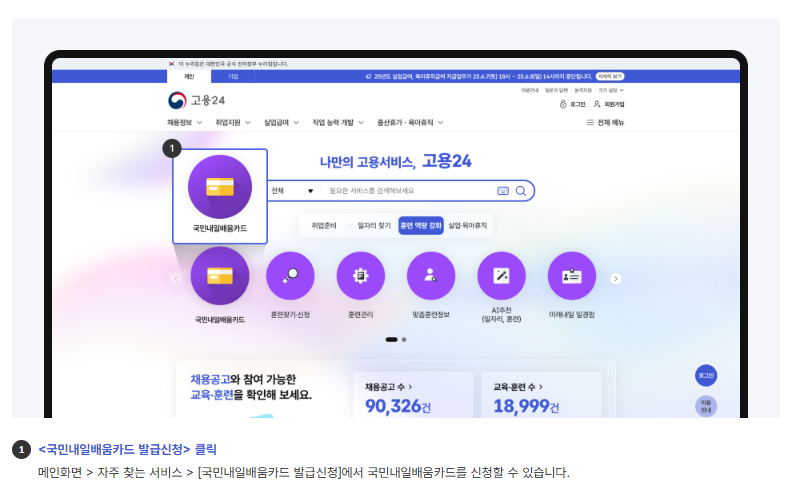The image size is (789, 497).
Task: Click the 로그인 lock icon in the header
Action: tap(563, 104)
